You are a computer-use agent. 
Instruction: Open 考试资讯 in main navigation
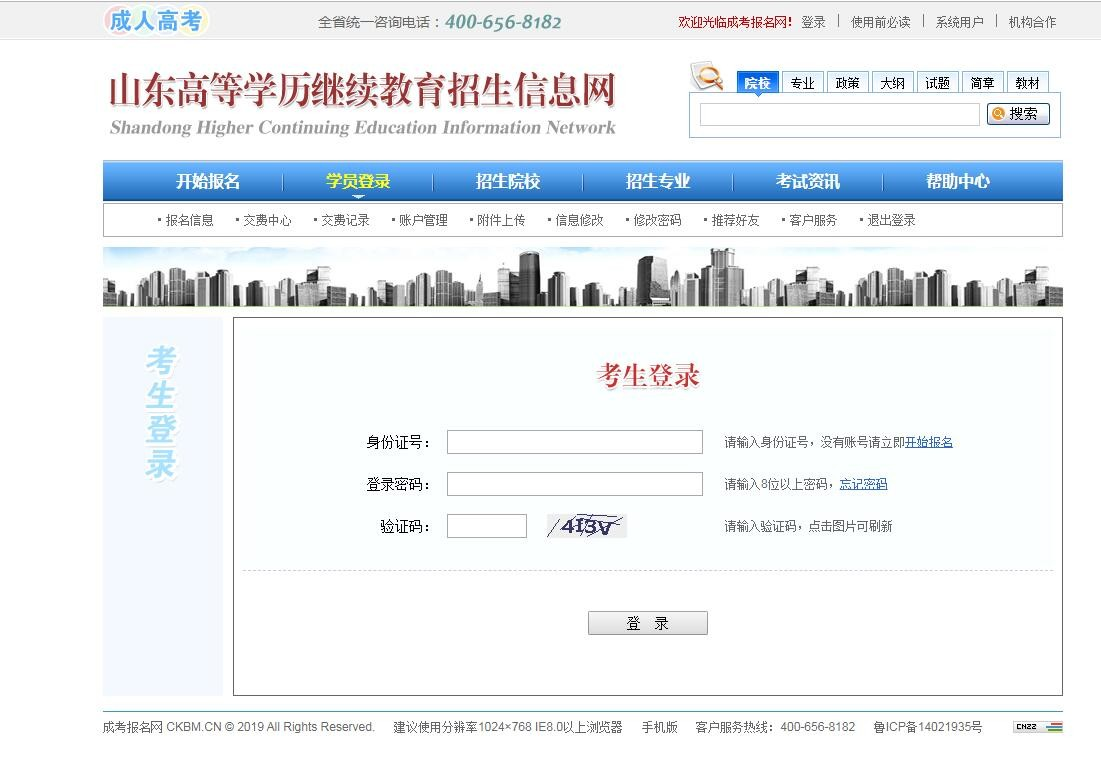[807, 181]
